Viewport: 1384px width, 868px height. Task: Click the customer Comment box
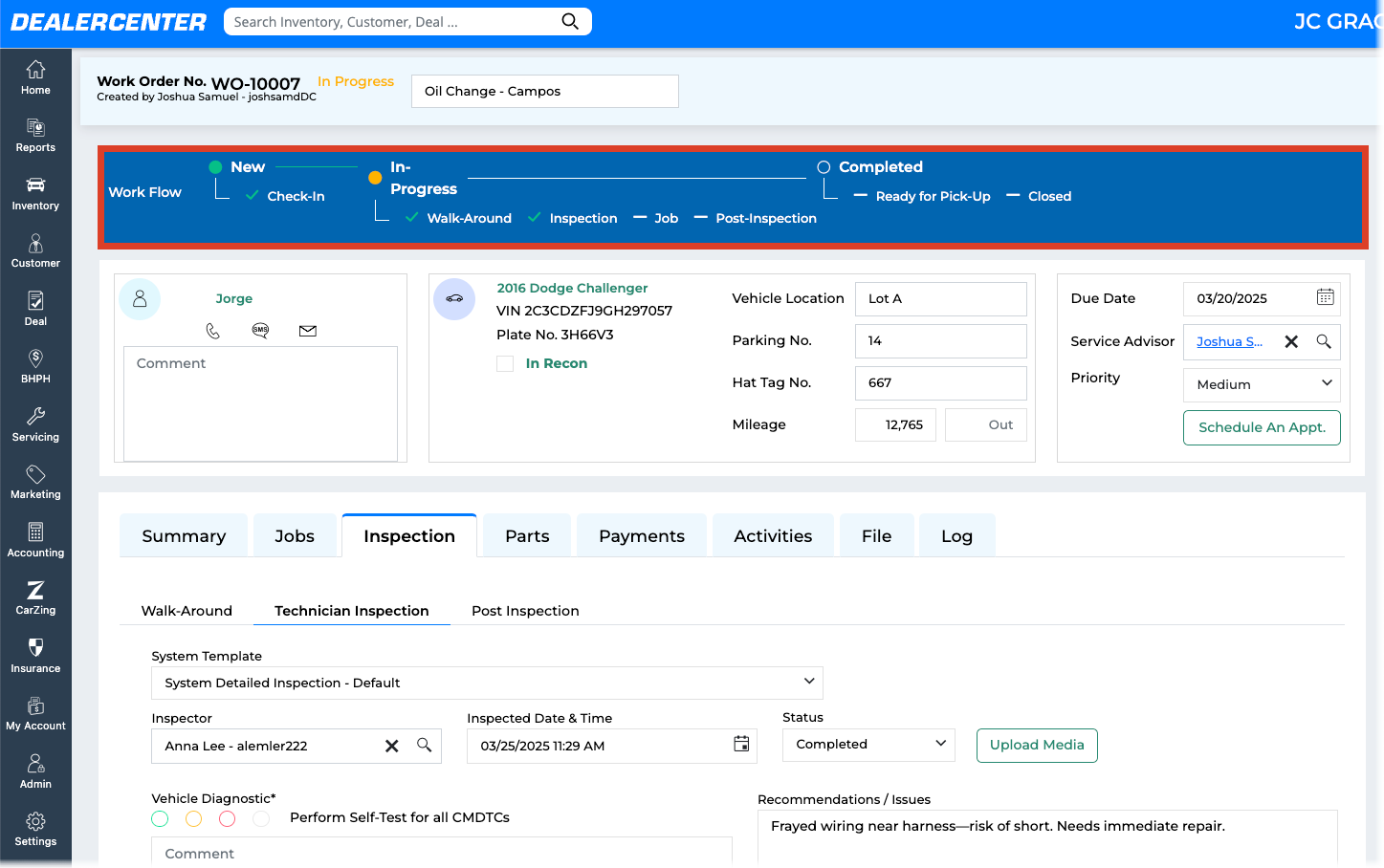260,403
